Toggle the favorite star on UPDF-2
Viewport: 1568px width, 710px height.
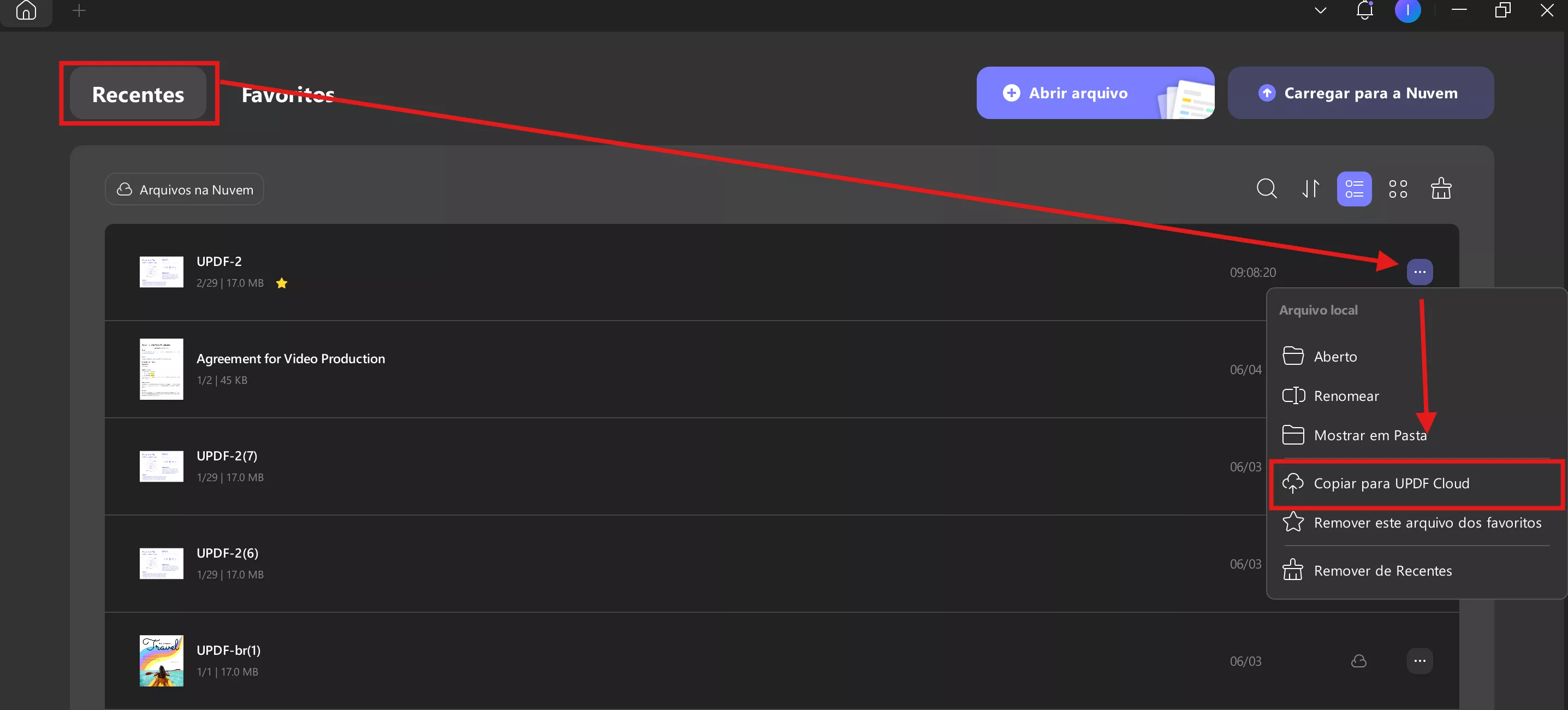click(281, 283)
